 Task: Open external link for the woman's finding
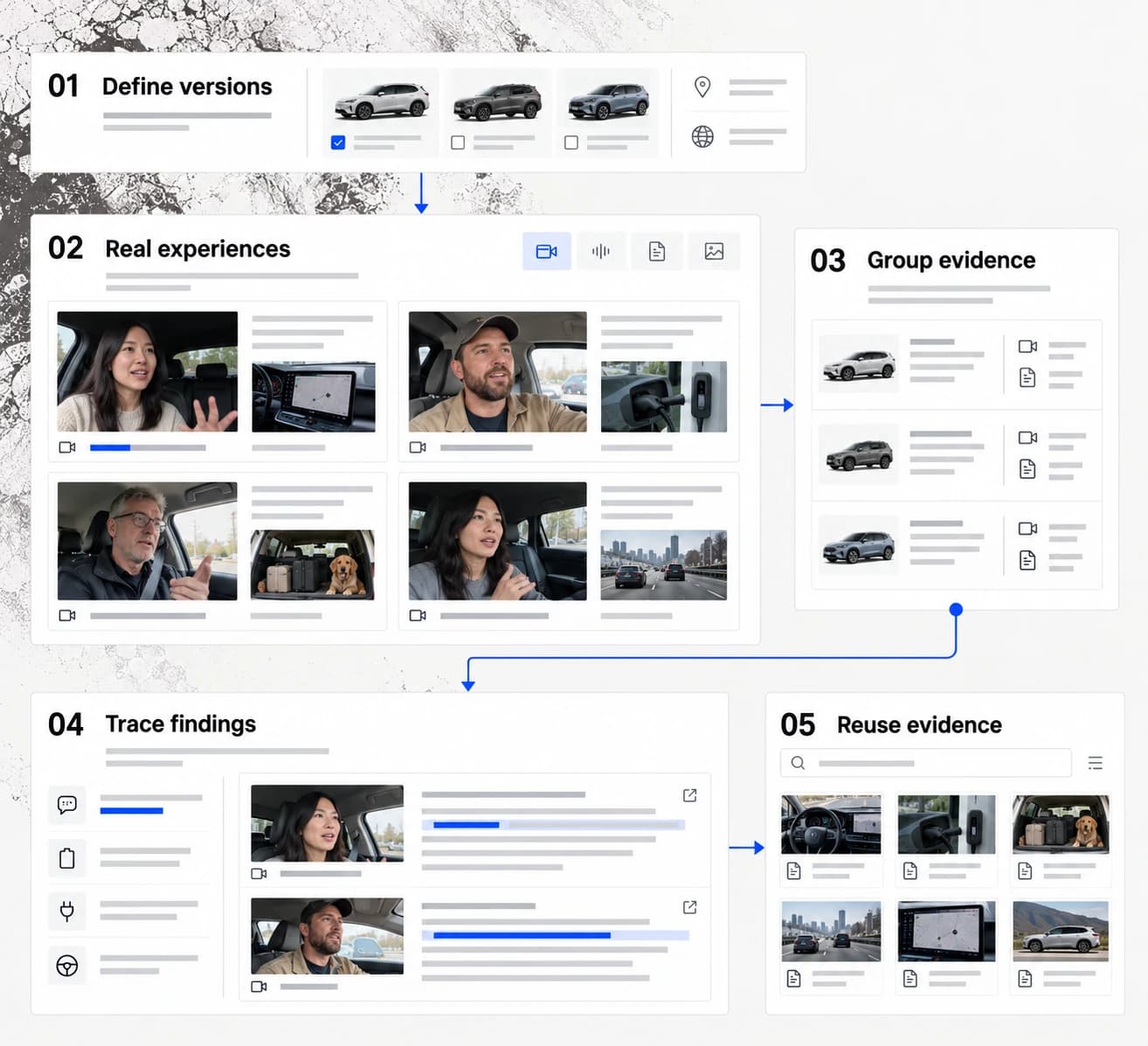click(689, 795)
